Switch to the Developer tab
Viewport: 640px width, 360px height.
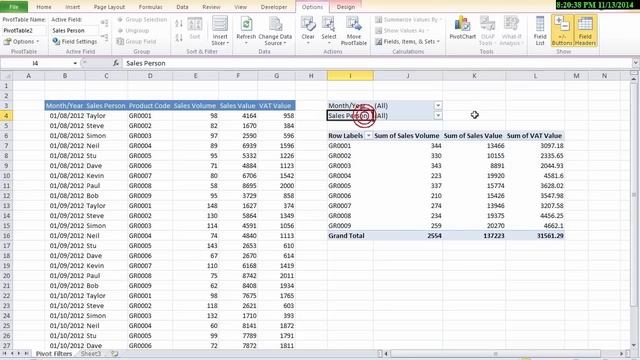[273, 7]
